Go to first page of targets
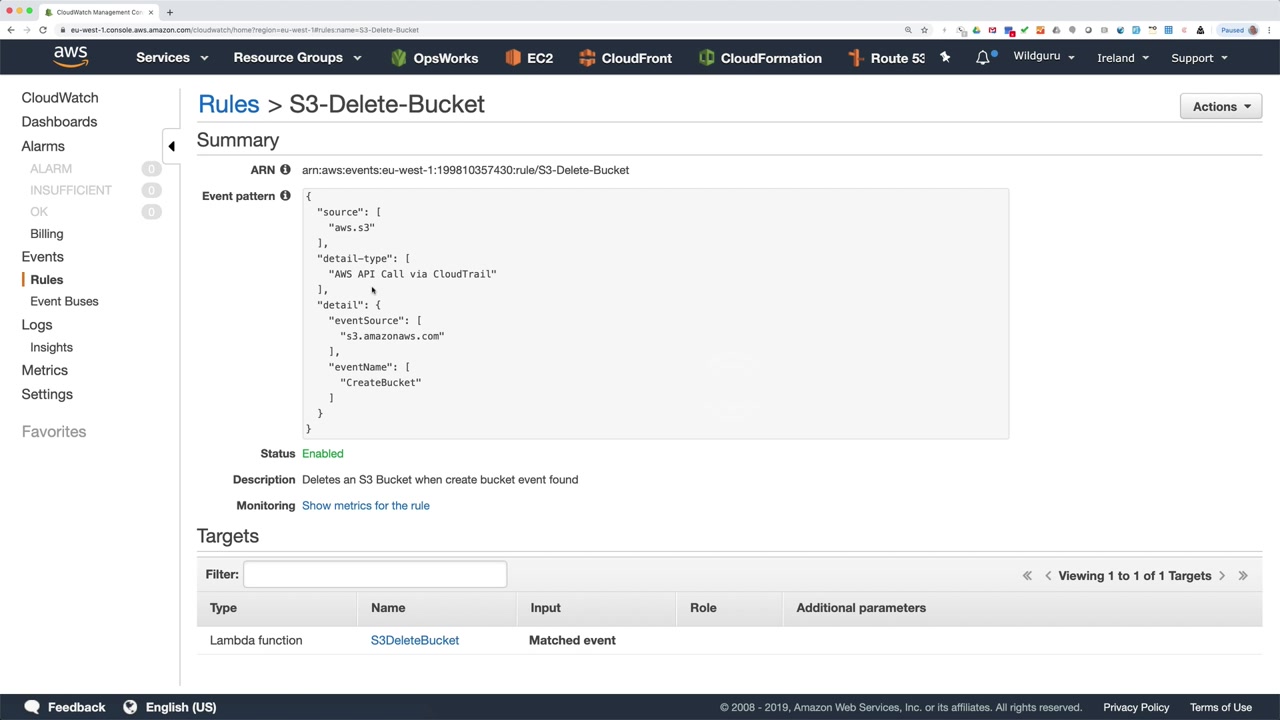1280x720 pixels. pyautogui.click(x=1027, y=576)
